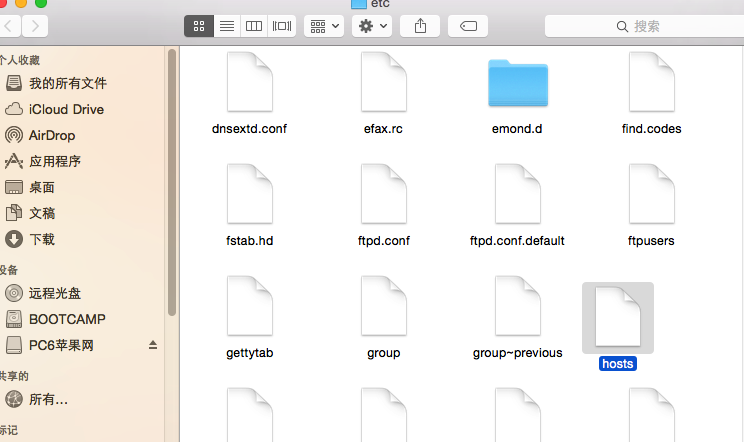Switch to Cover Flow view
This screenshot has width=744, height=442.
(282, 26)
